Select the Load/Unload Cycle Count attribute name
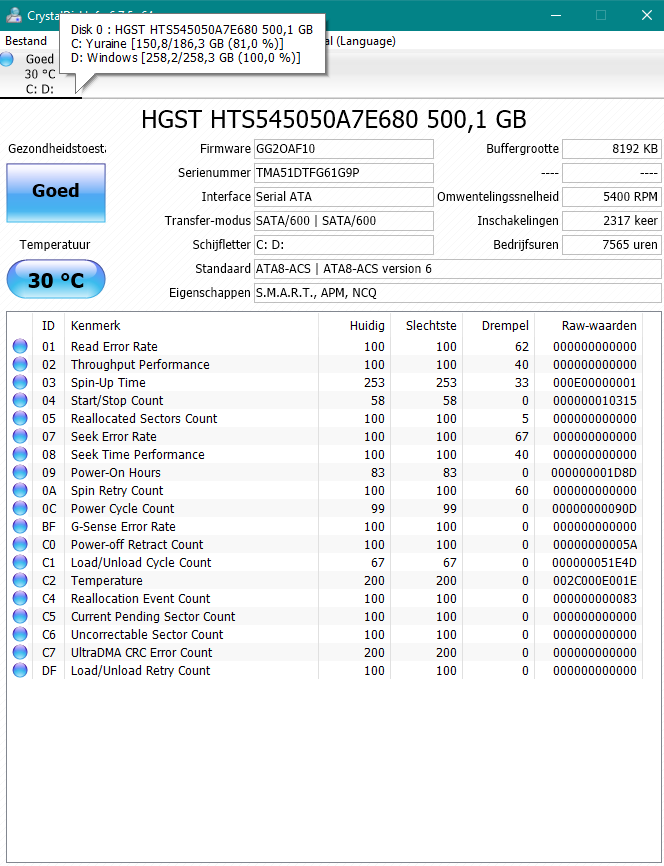Screen dimensions: 664x866 coord(141,563)
